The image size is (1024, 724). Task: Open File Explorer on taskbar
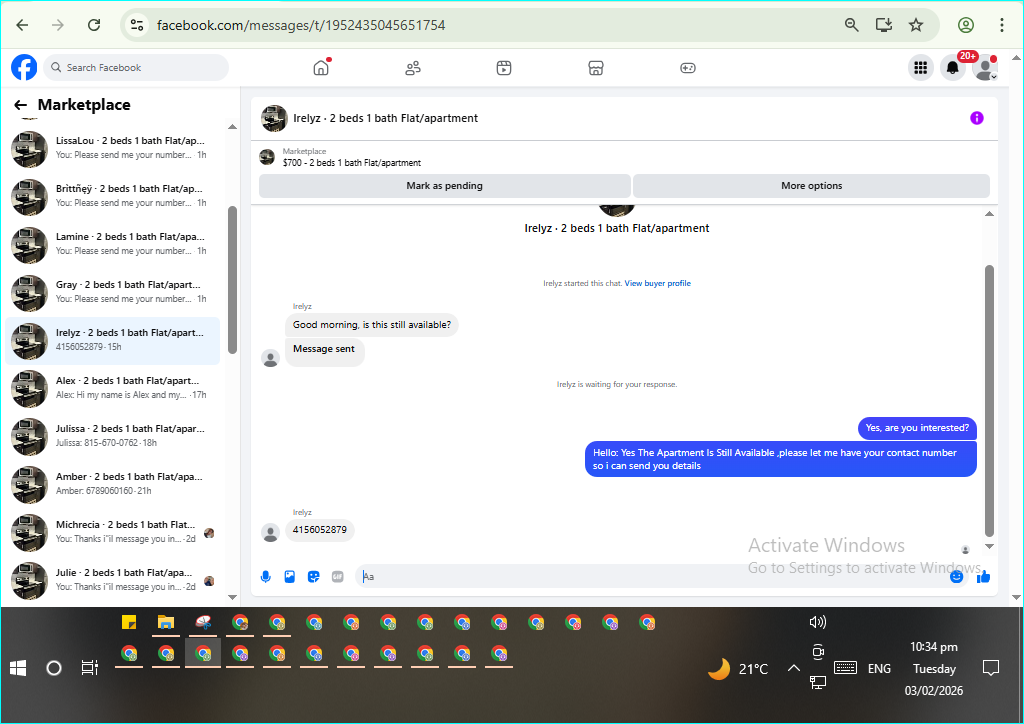pyautogui.click(x=166, y=623)
